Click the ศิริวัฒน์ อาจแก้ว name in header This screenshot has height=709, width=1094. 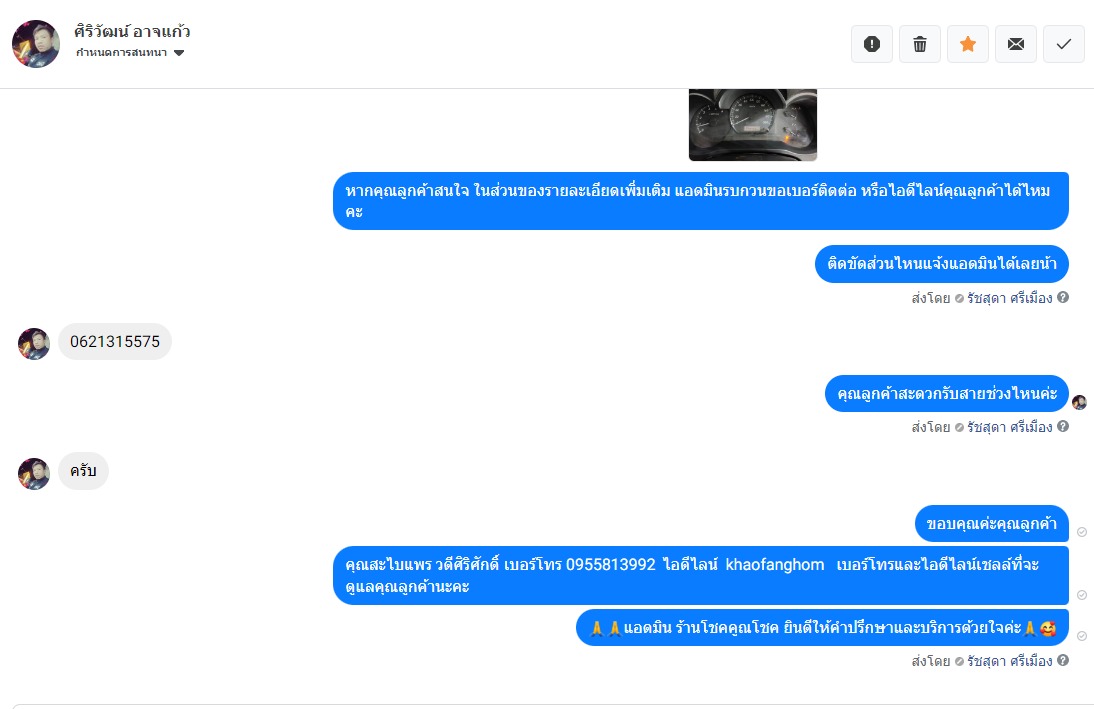point(132,31)
